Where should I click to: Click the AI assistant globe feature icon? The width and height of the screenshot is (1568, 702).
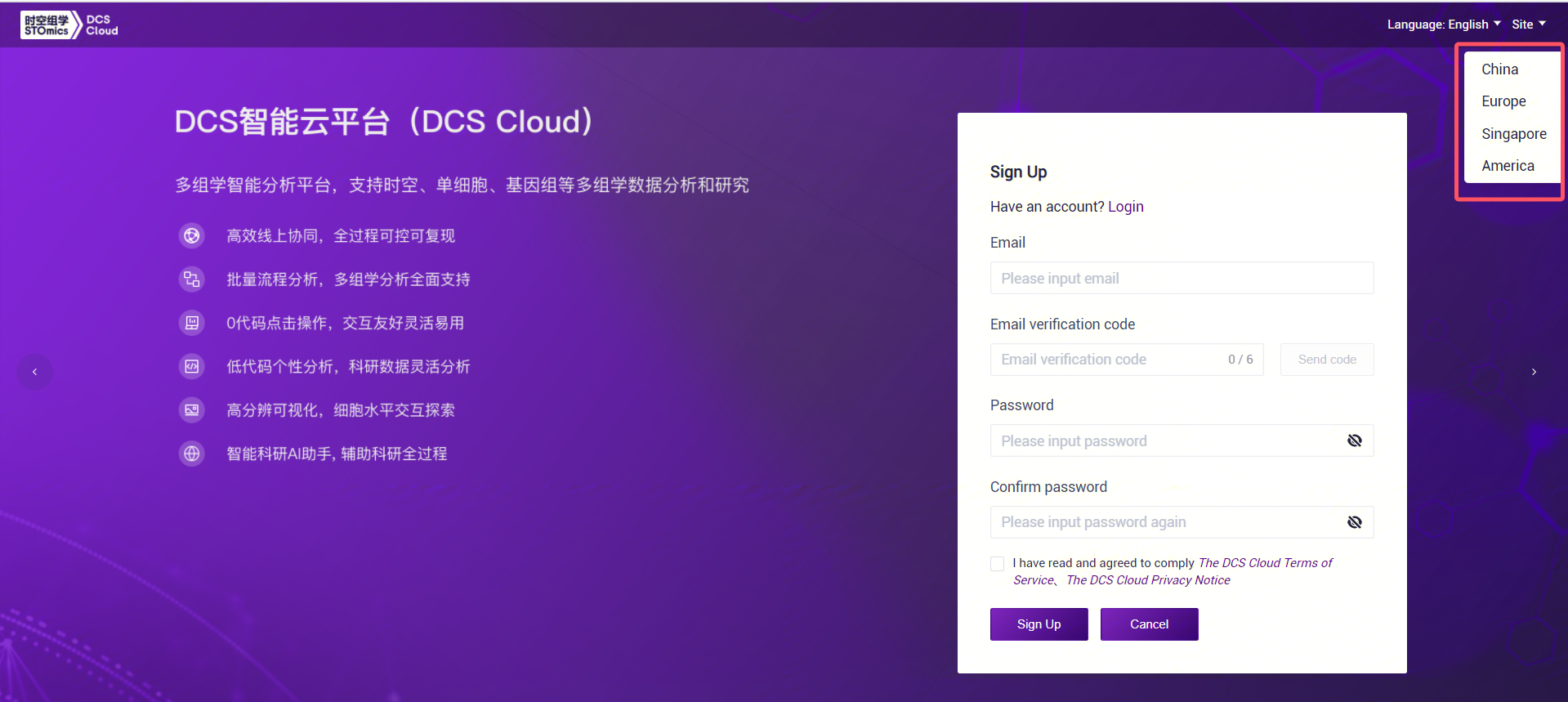click(x=192, y=454)
